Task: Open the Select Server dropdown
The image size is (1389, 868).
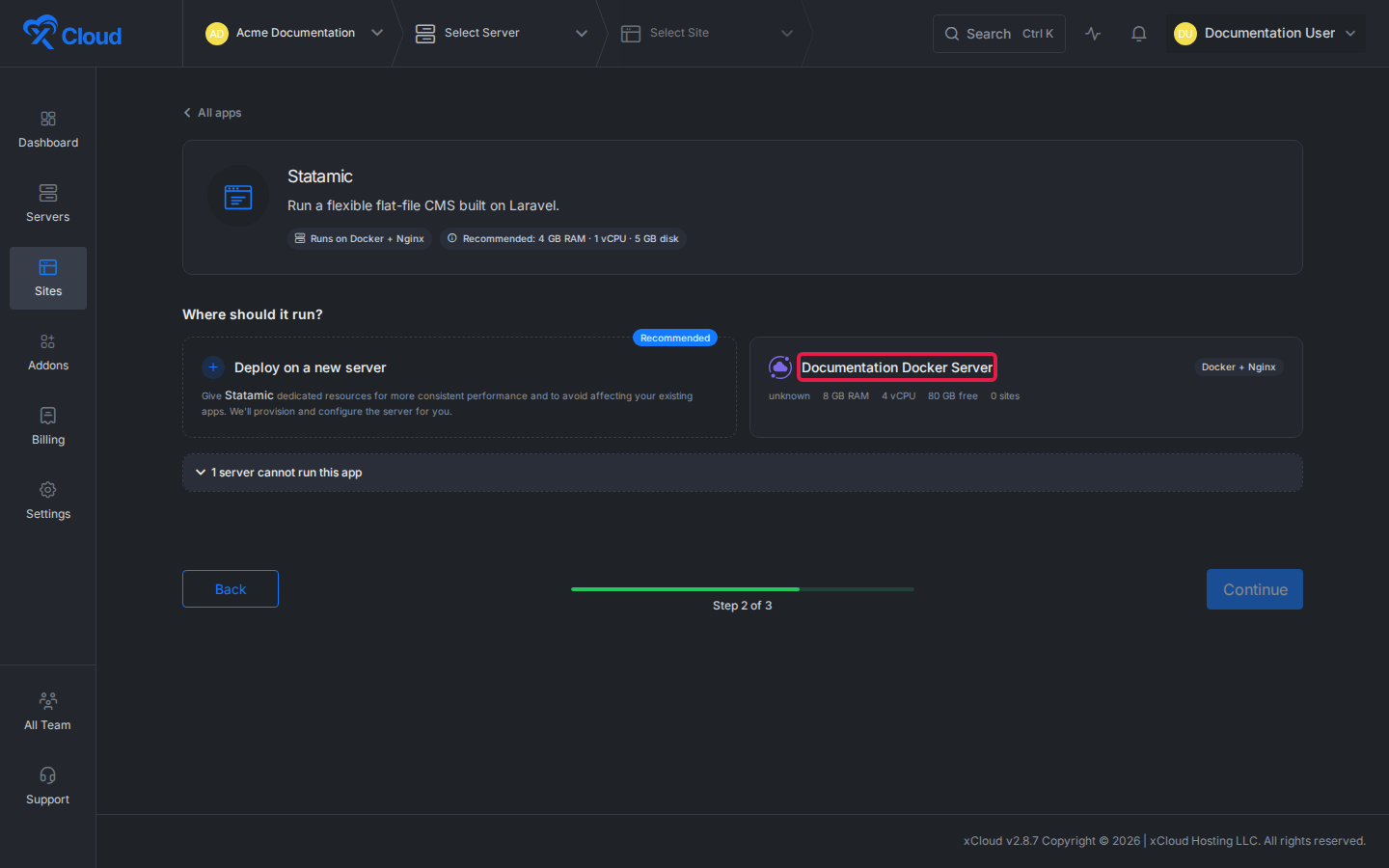Action: pos(502,34)
